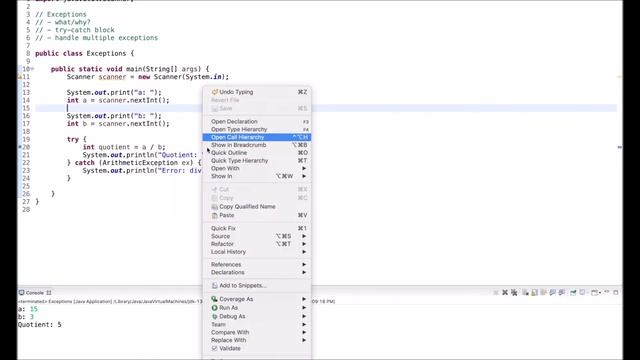
Task: Click the Coverage As icon
Action: (x=214, y=299)
